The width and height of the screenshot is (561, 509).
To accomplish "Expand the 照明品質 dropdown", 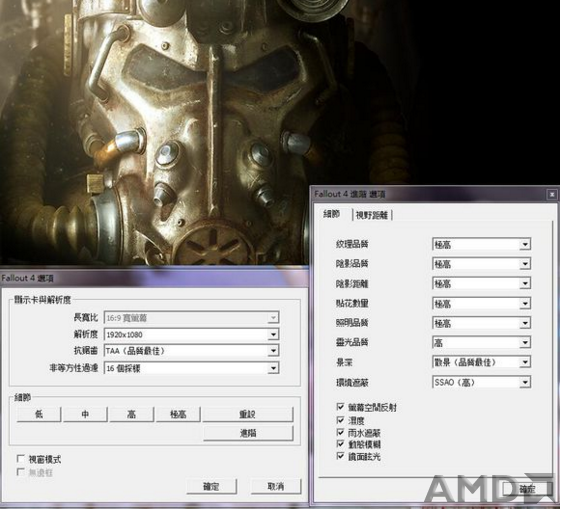I will [x=482, y=323].
